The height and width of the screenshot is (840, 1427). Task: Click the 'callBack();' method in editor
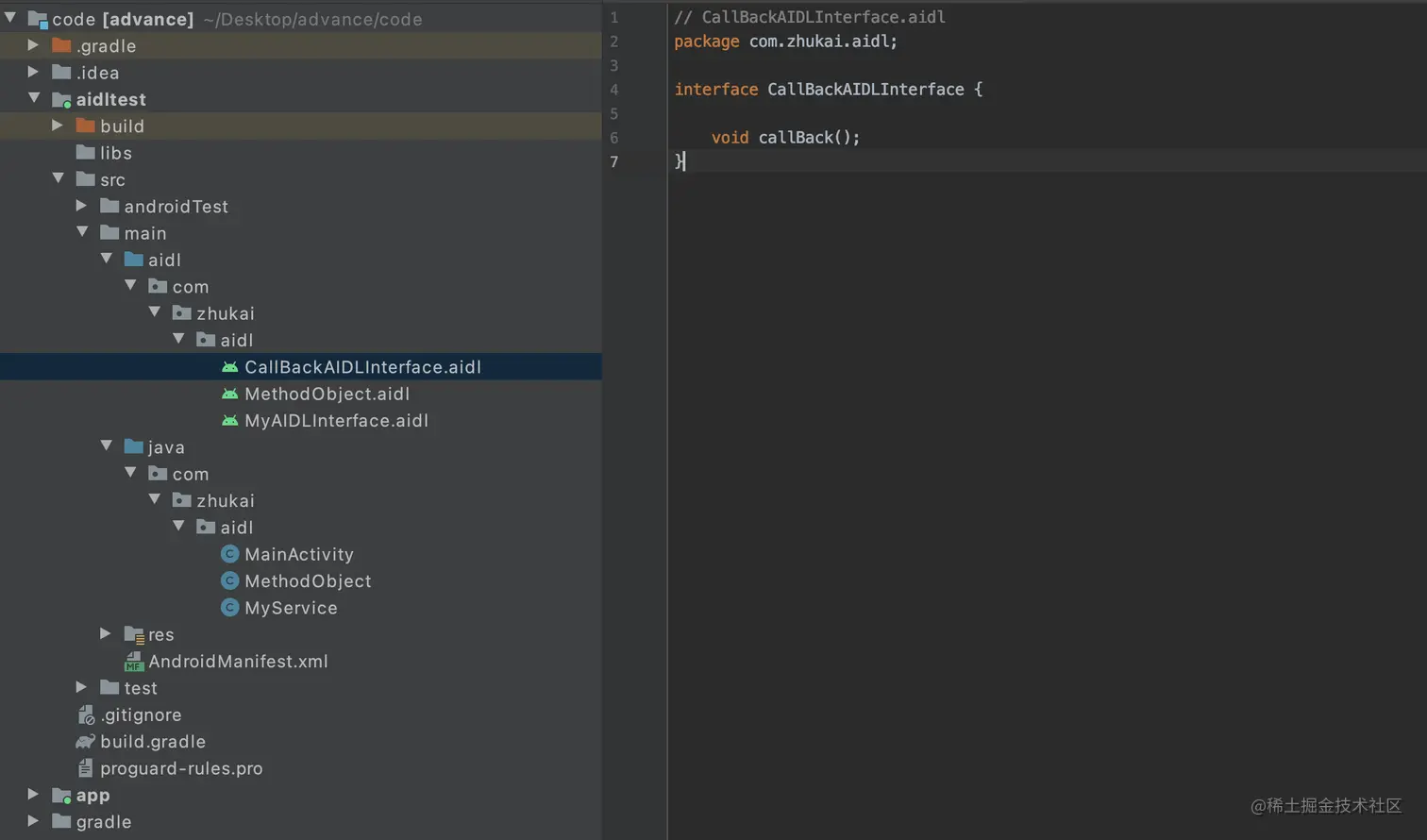[x=810, y=137]
